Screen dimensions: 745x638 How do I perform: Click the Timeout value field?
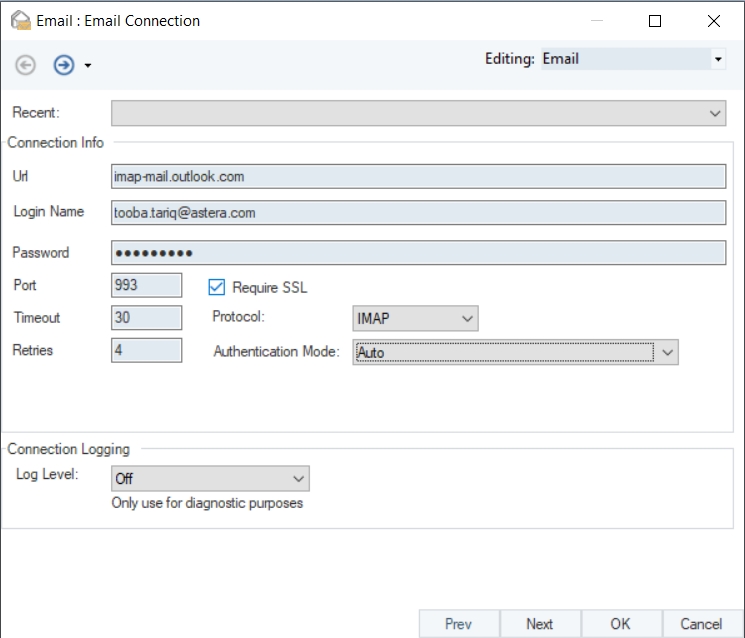[146, 318]
